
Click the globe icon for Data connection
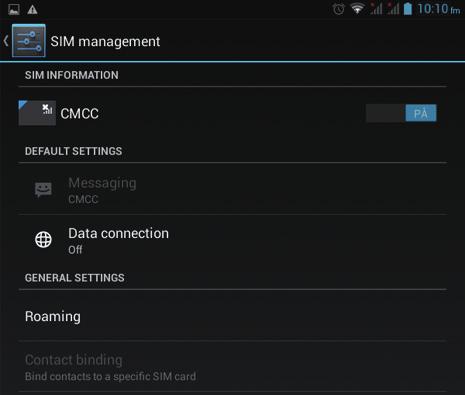(43, 239)
